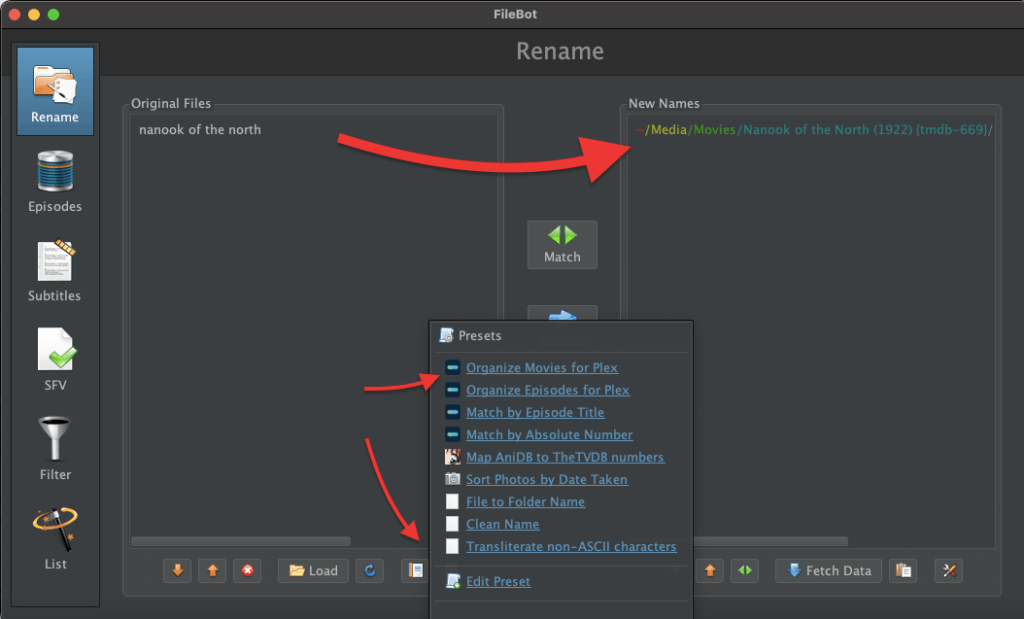Remove selected file with red X
Image resolution: width=1024 pixels, height=619 pixels.
[x=248, y=571]
